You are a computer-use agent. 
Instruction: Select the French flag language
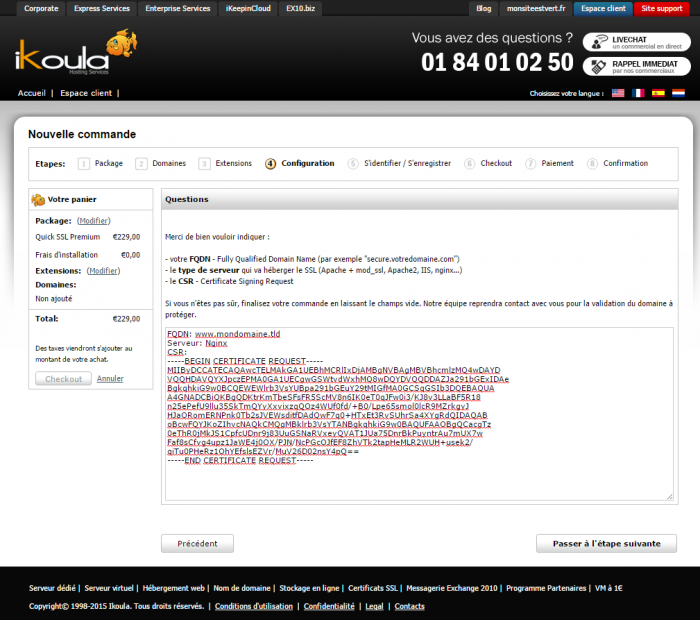(638, 93)
